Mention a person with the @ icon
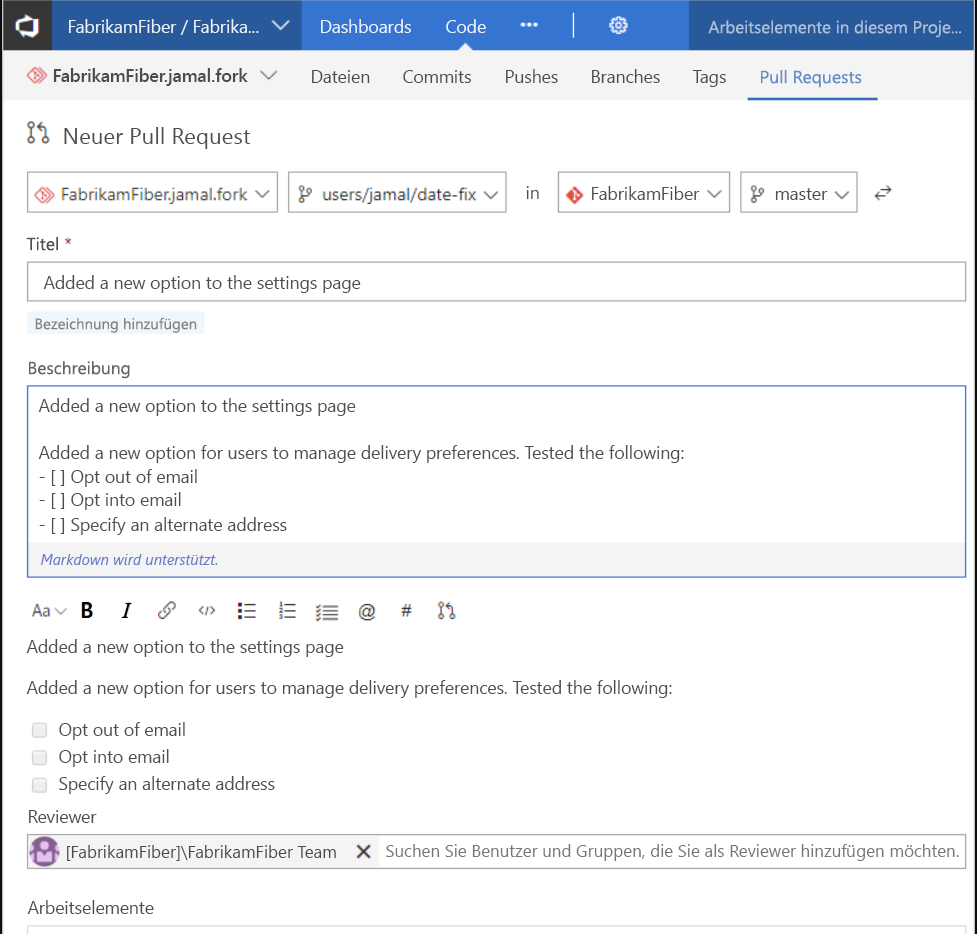This screenshot has width=977, height=934. coord(366,611)
